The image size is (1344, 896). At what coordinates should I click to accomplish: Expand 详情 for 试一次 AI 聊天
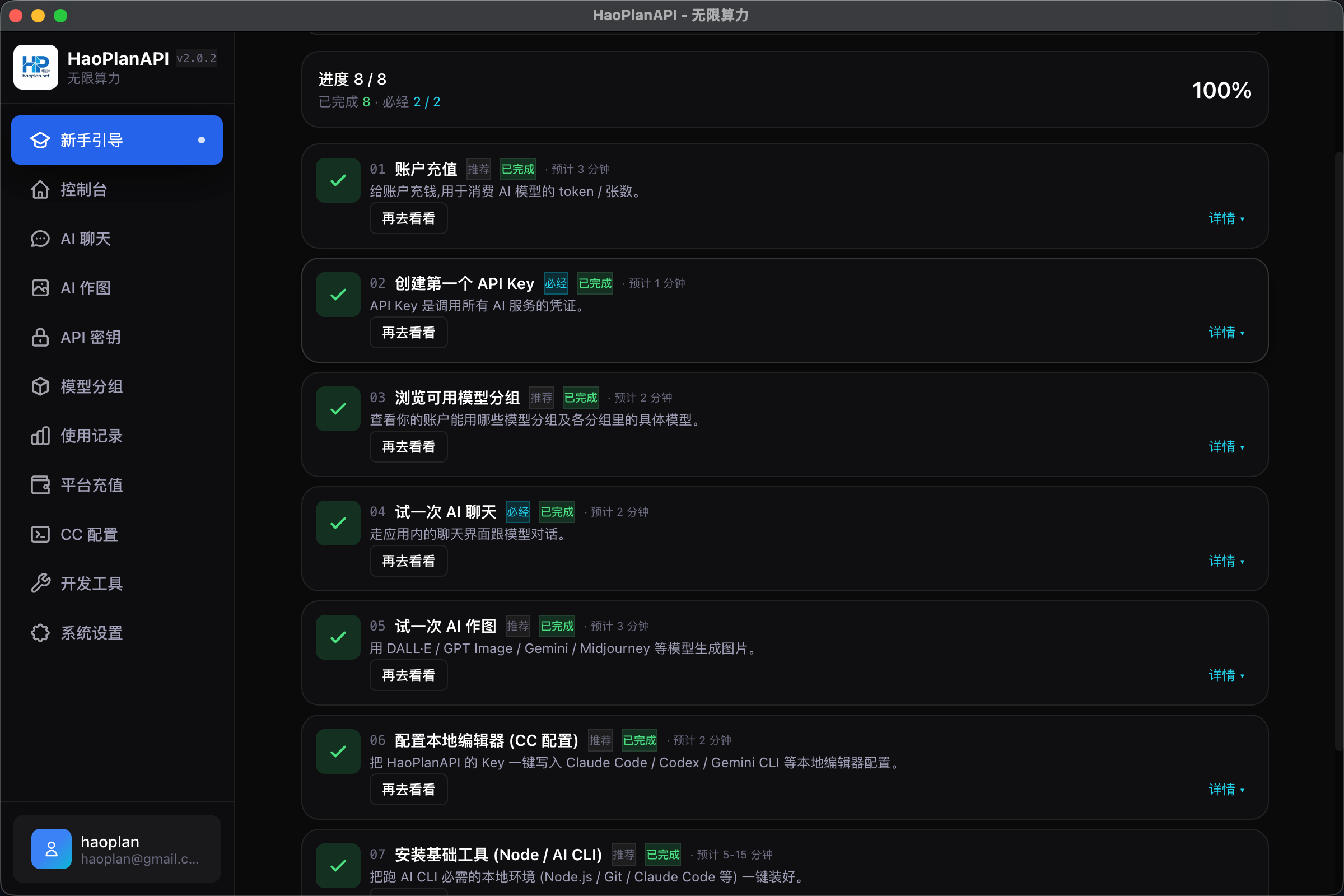pos(1226,561)
